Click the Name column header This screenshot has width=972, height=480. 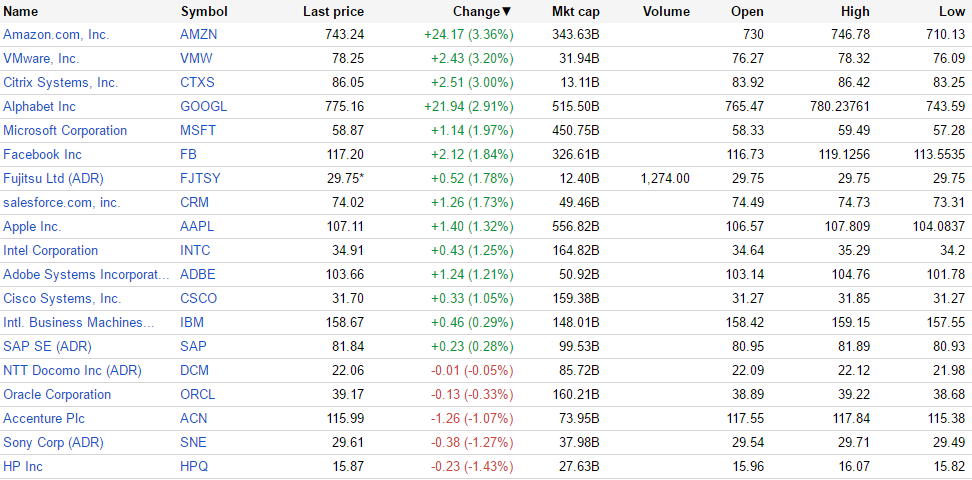coord(21,12)
